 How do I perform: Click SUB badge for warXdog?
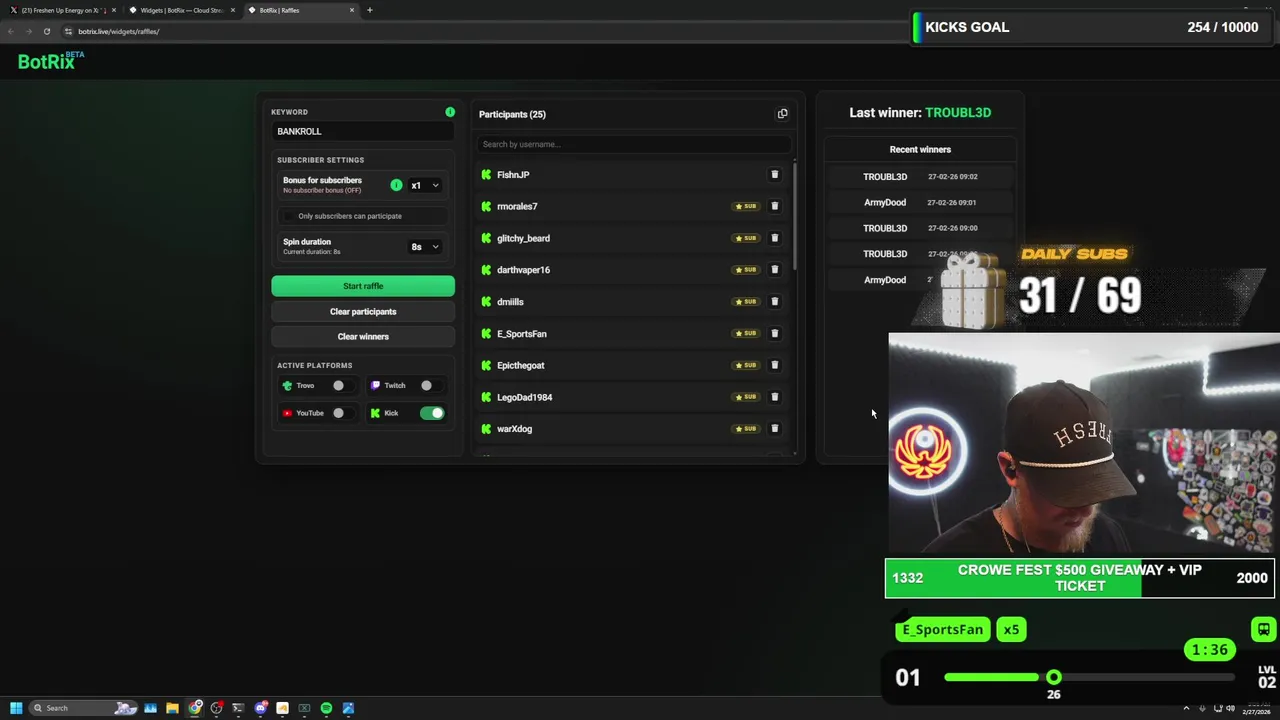[746, 428]
